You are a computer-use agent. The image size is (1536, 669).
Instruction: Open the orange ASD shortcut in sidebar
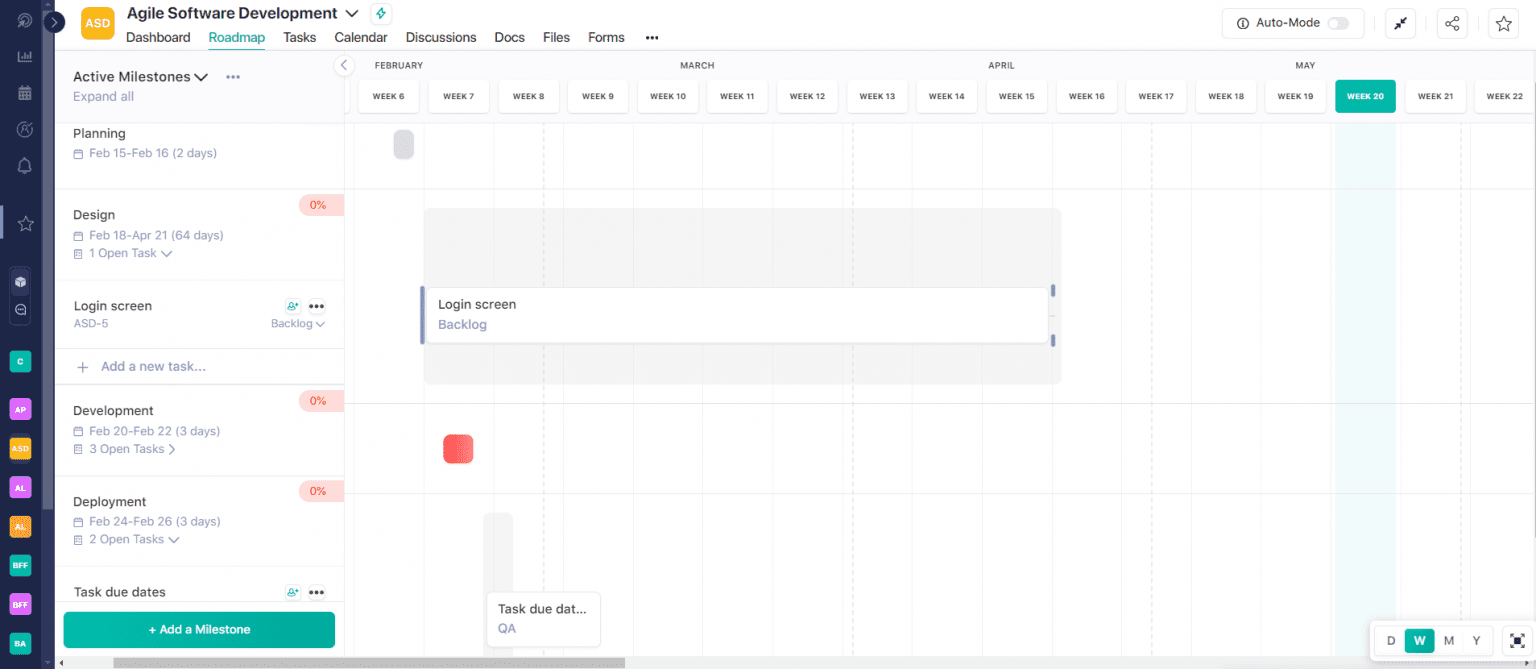[x=20, y=449]
